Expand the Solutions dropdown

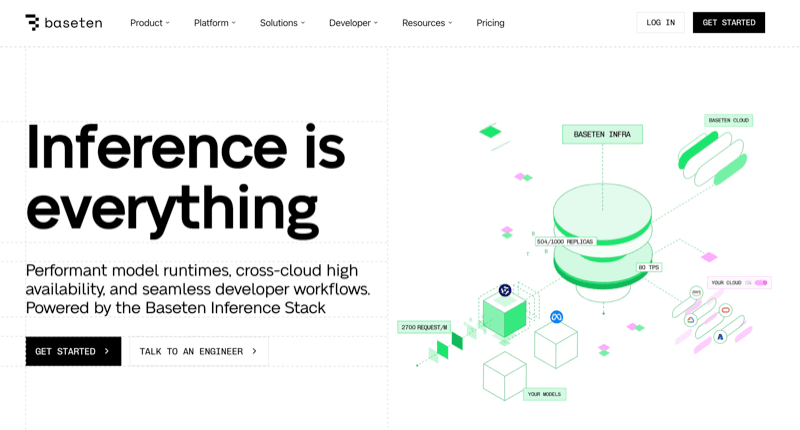pyautogui.click(x=282, y=22)
